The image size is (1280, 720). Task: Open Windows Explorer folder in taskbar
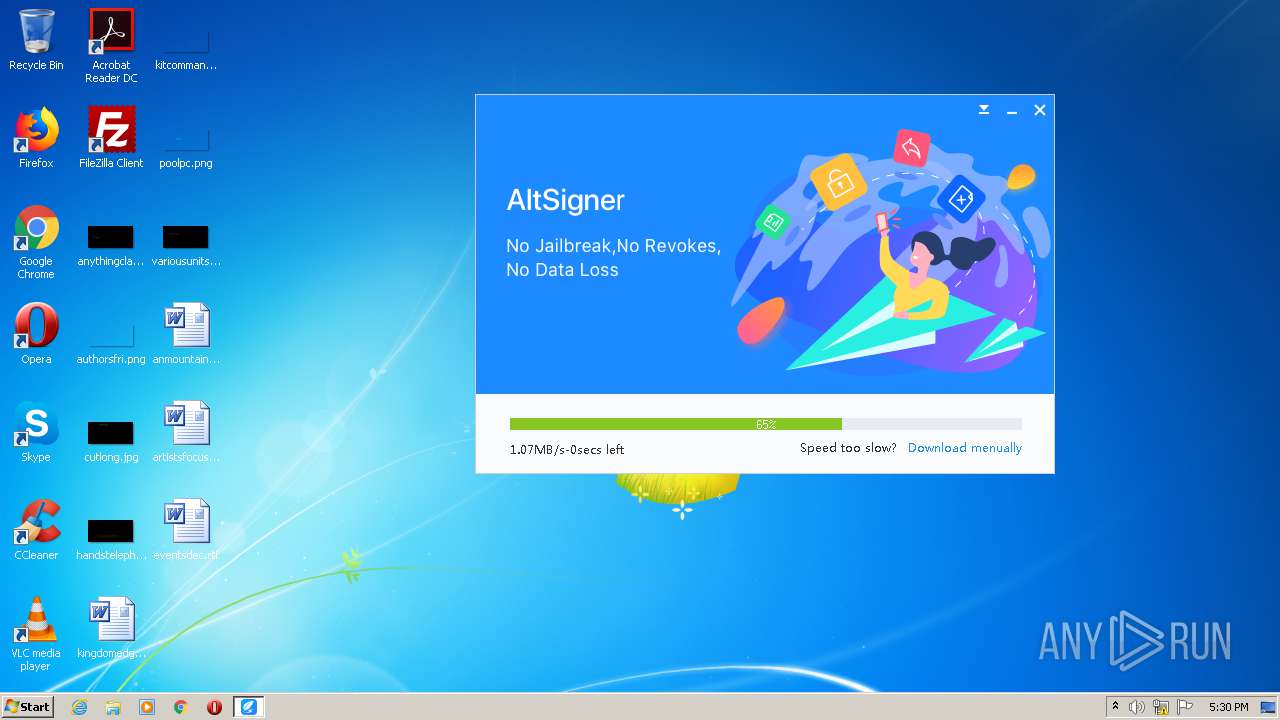113,707
